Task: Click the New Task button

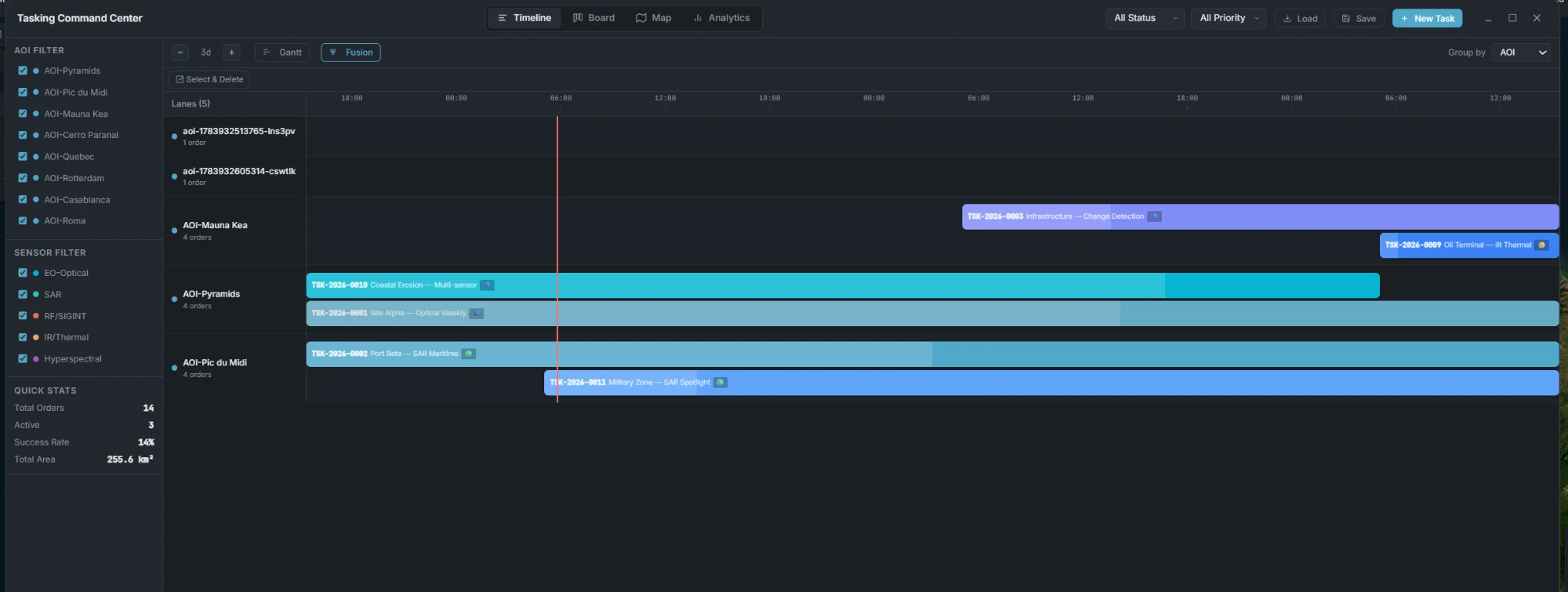Action: [1428, 18]
